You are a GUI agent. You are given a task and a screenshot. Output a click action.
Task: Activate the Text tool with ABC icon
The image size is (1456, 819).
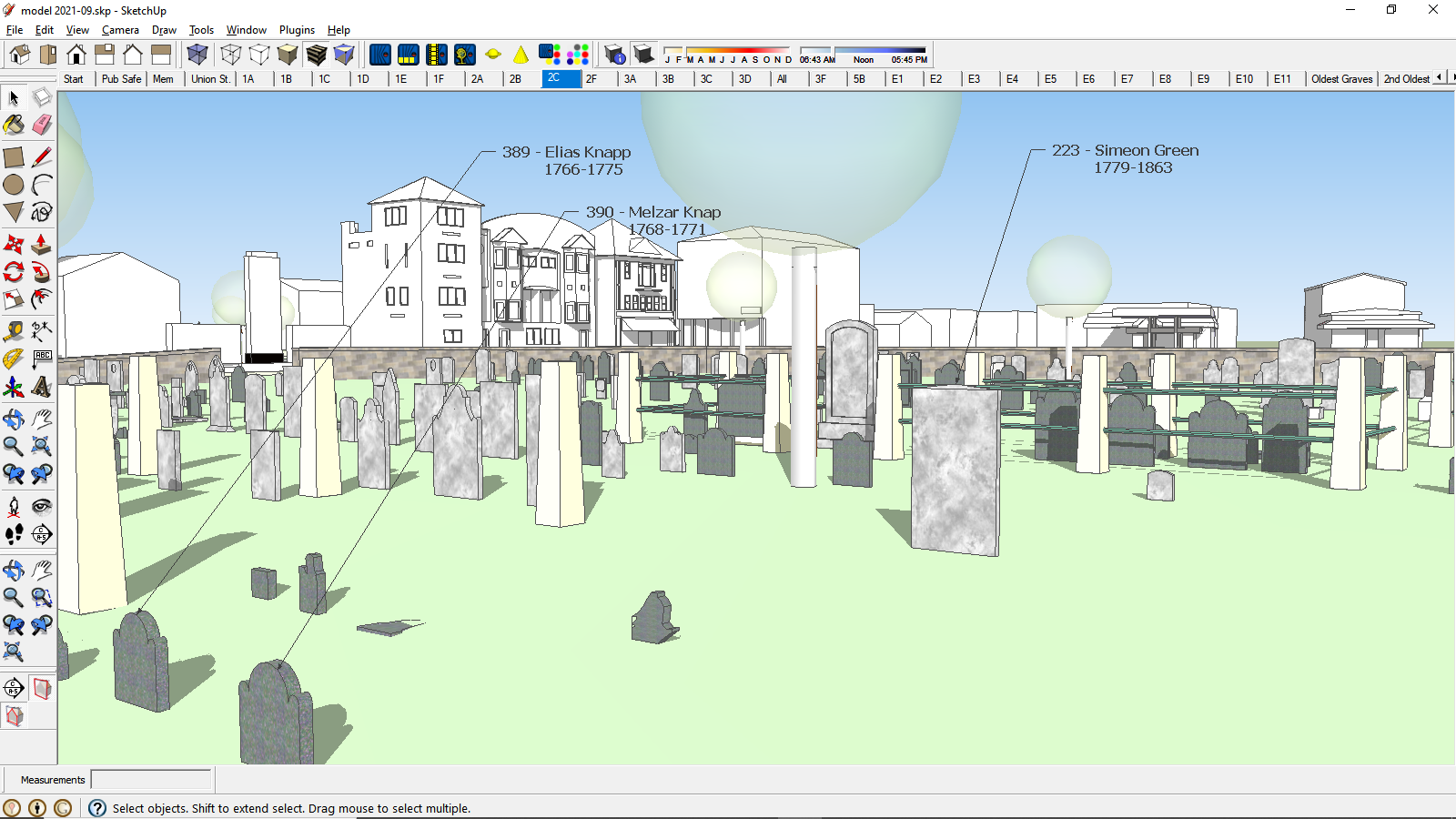click(42, 357)
